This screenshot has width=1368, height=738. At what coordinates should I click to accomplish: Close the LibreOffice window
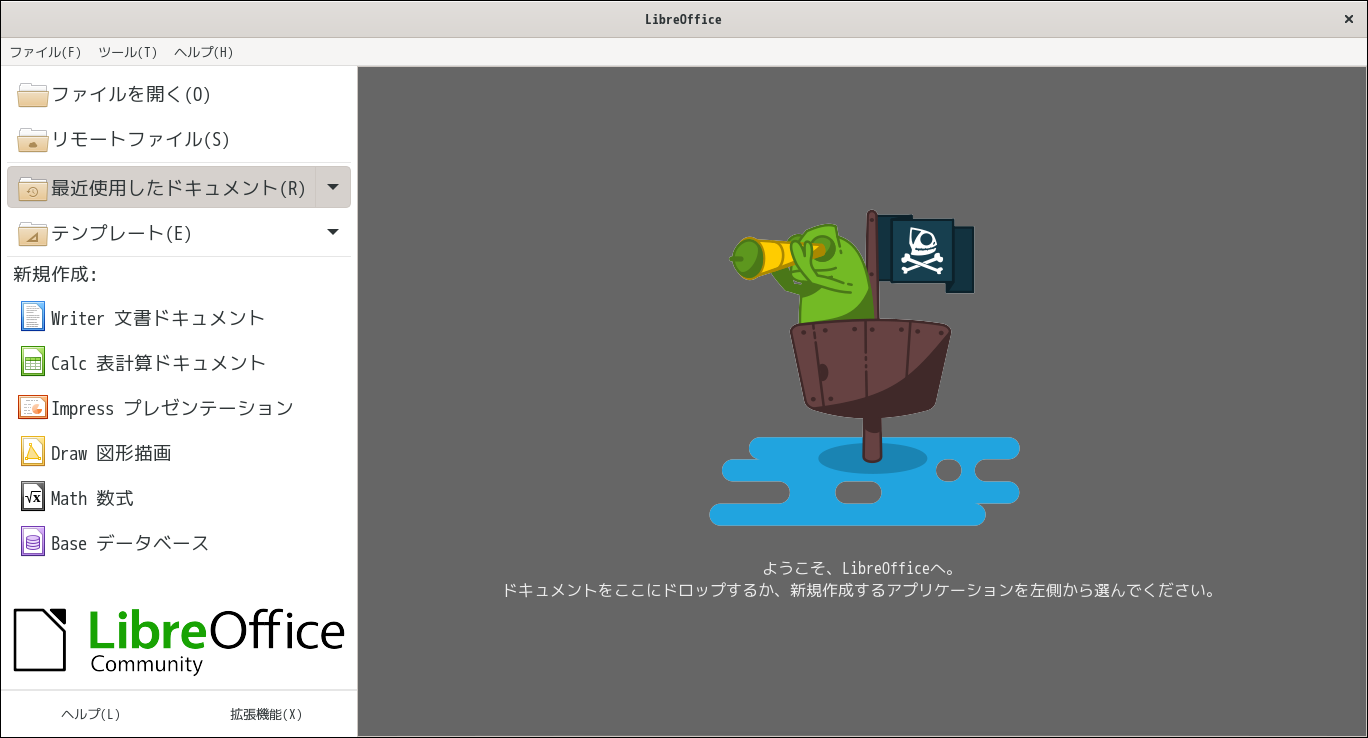1348,19
